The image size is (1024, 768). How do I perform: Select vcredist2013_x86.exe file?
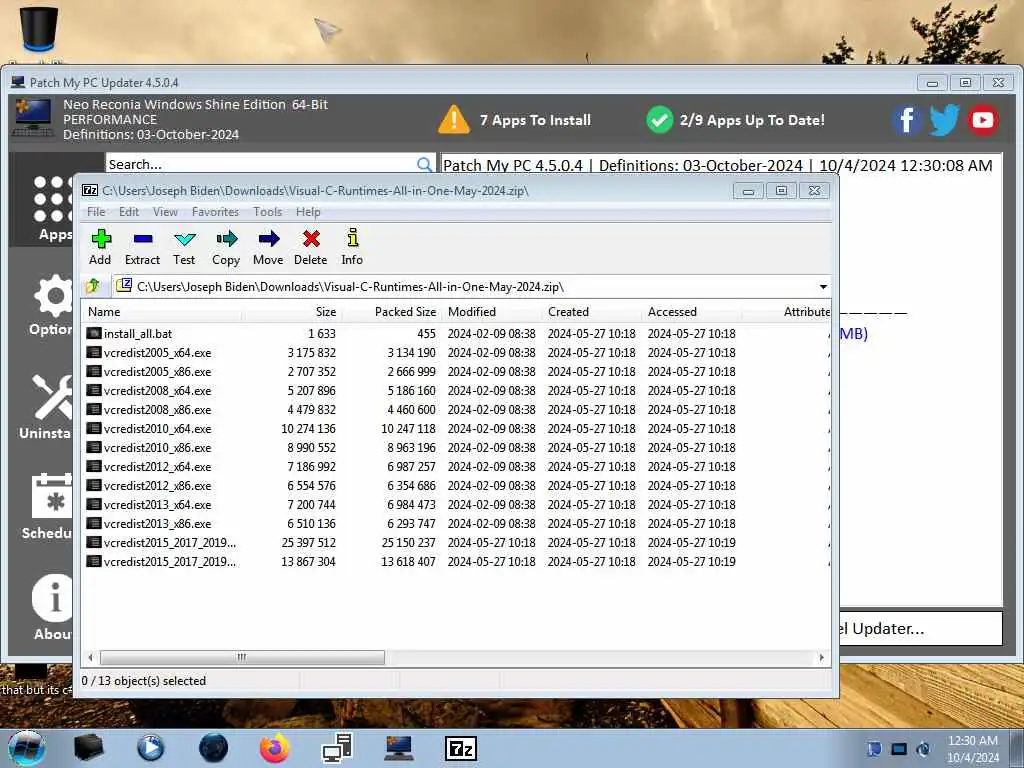tap(149, 523)
